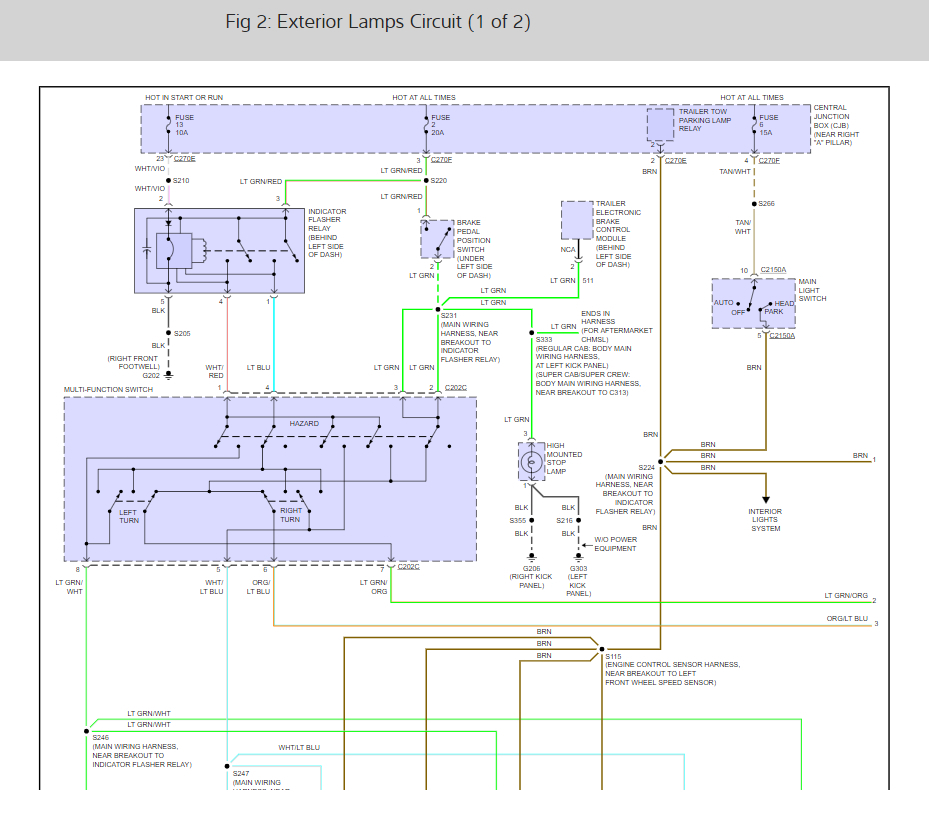Select the Trailer Tow Parking Lamp Relay box
Viewport: 929px width, 817px height.
pyautogui.click(x=660, y=124)
